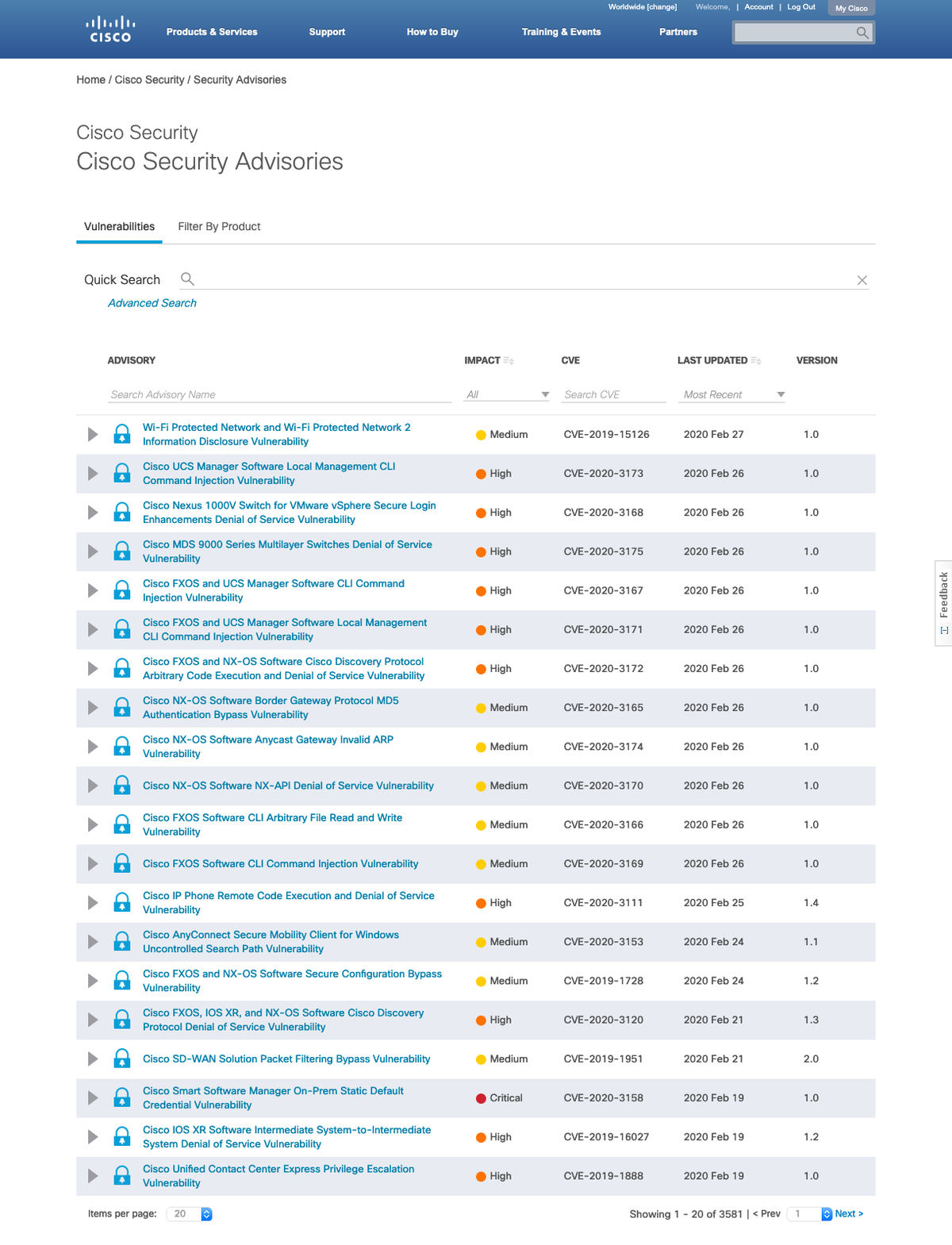The image size is (952, 1245).
Task: Click lock icon for AnyConnect Secure Mobility Client advisory
Action: 122,942
